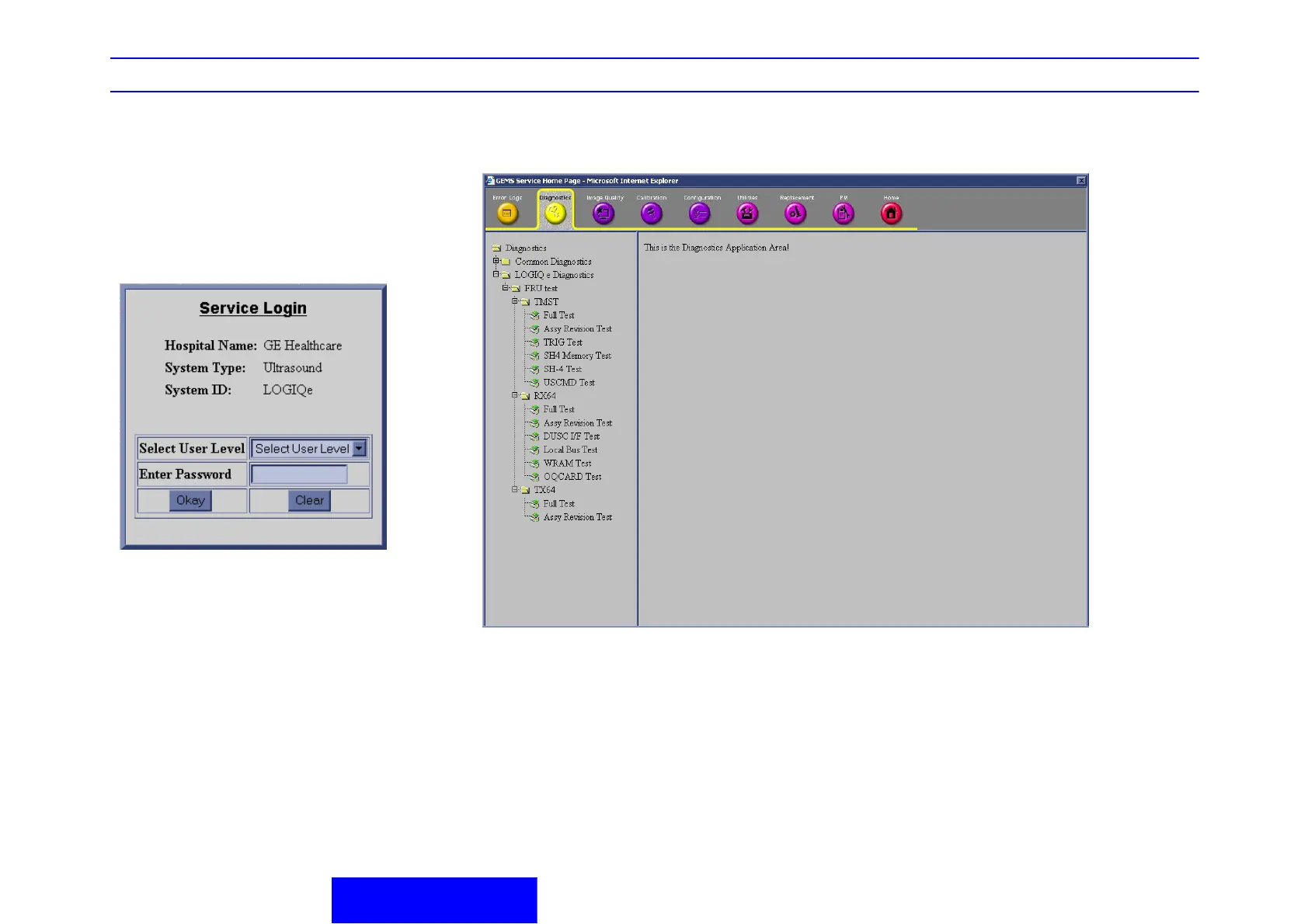Click the DUSC I/F Test leaf icon
This screenshot has width=1308, height=924.
(x=534, y=437)
